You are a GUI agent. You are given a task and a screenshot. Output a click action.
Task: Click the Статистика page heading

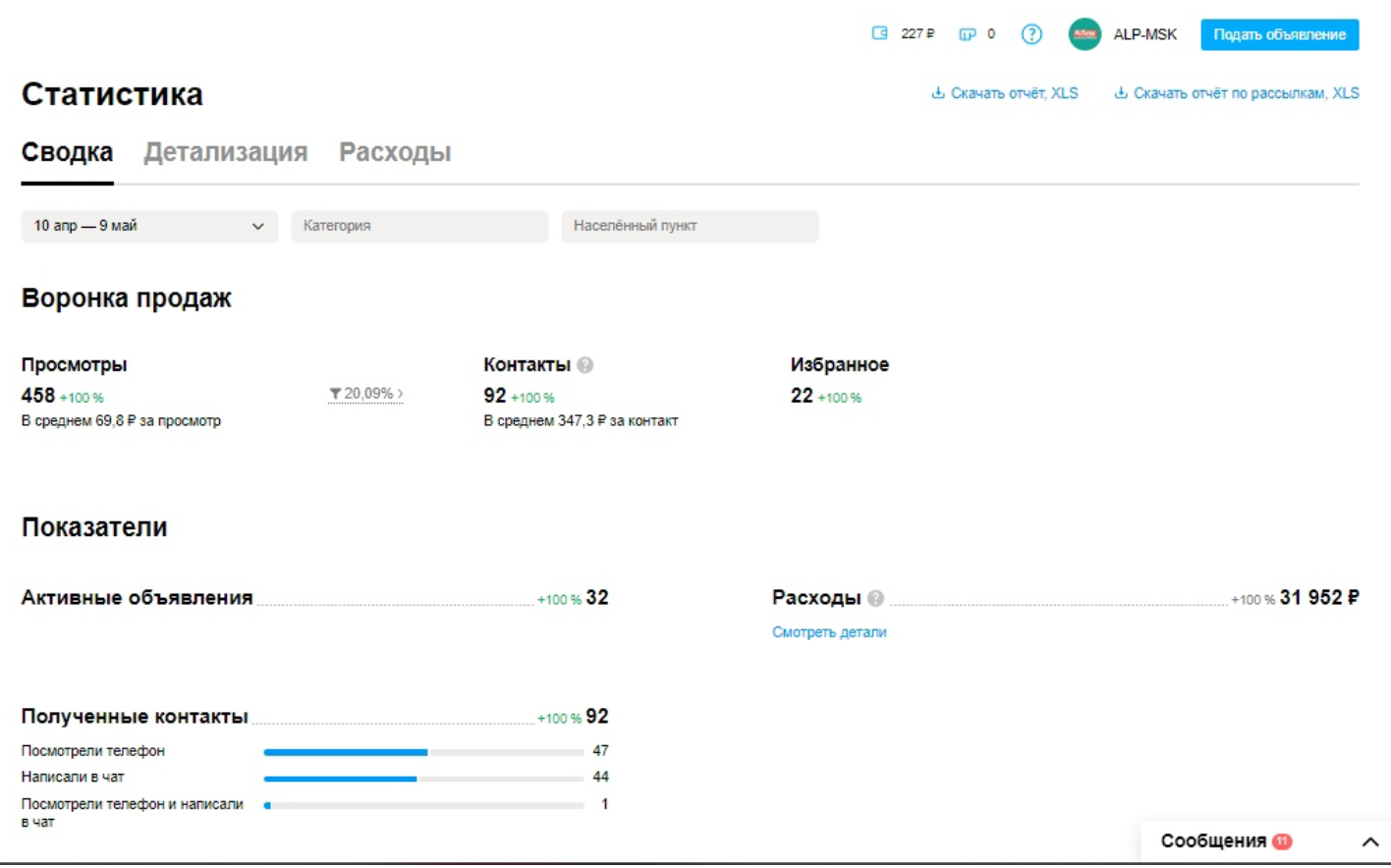(112, 94)
